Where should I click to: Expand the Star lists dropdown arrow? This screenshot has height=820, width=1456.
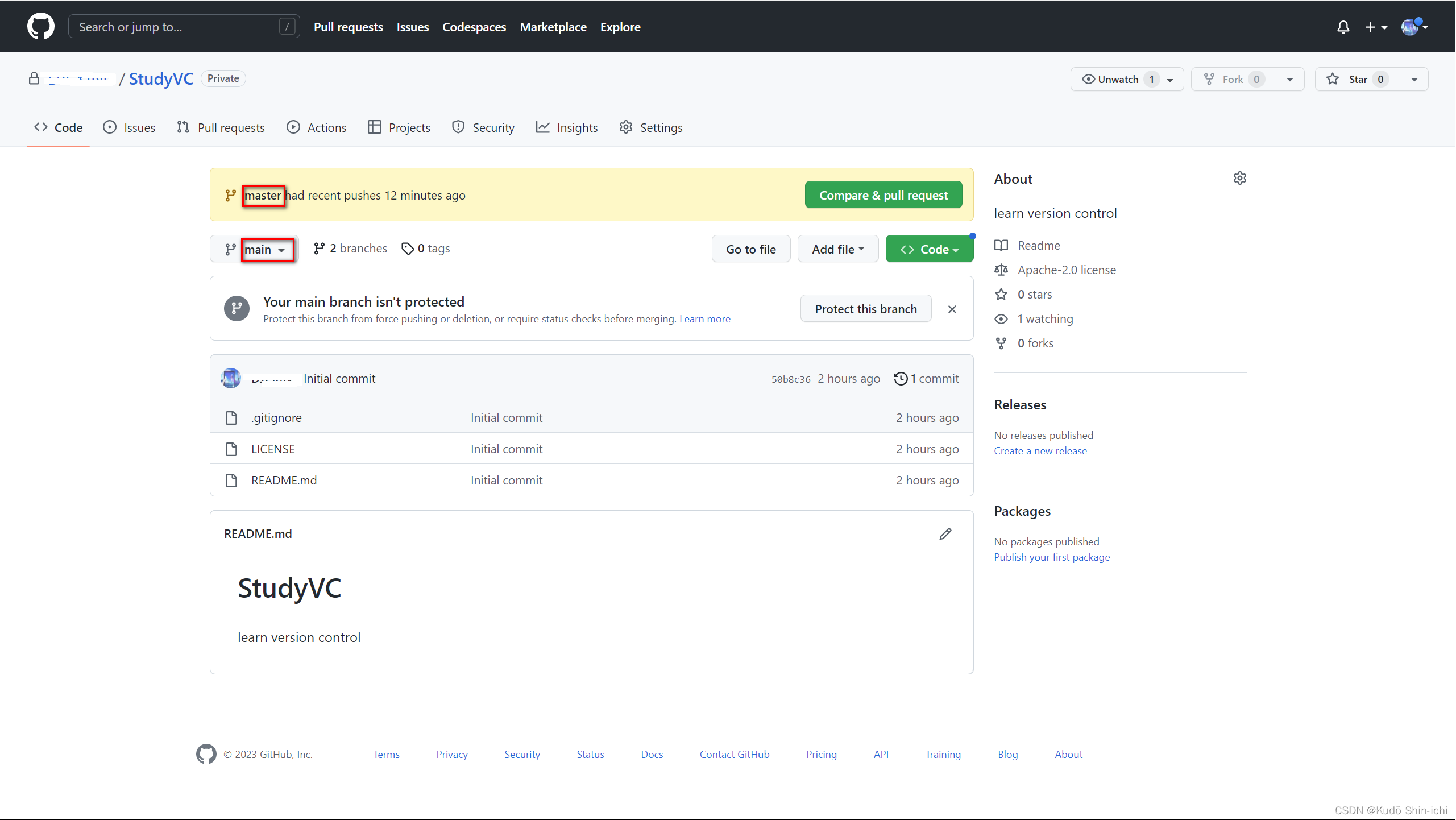pyautogui.click(x=1414, y=79)
